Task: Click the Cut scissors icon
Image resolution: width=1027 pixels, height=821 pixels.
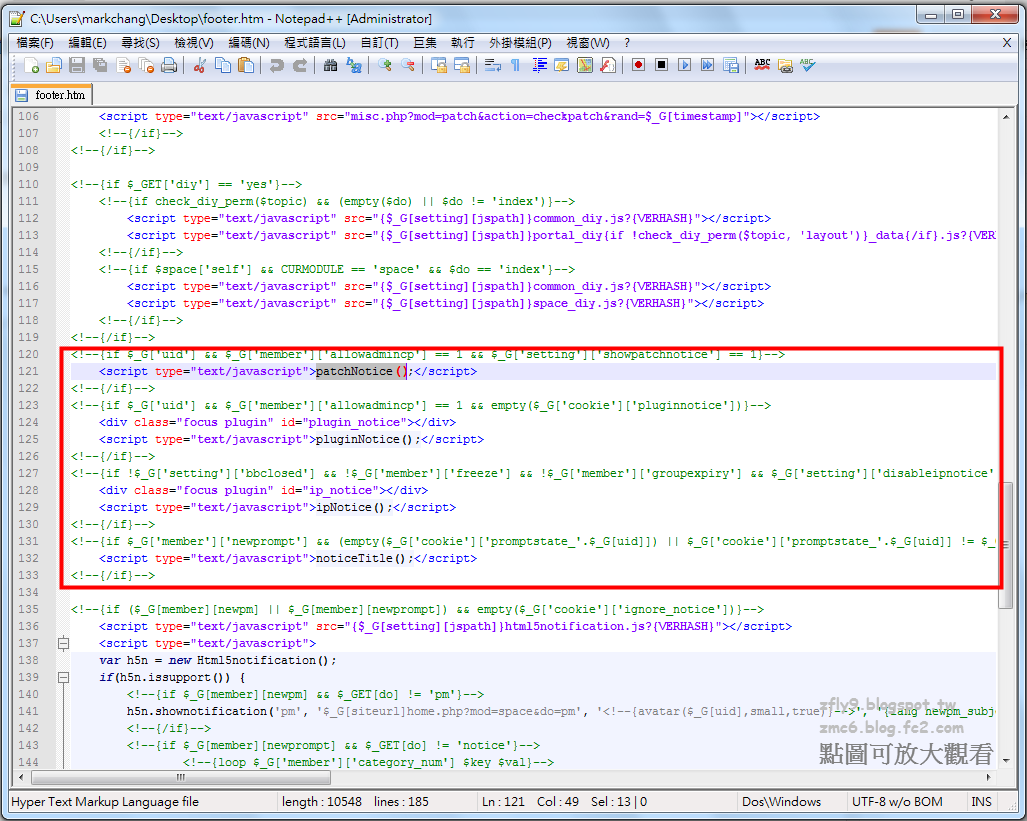Action: click(200, 65)
